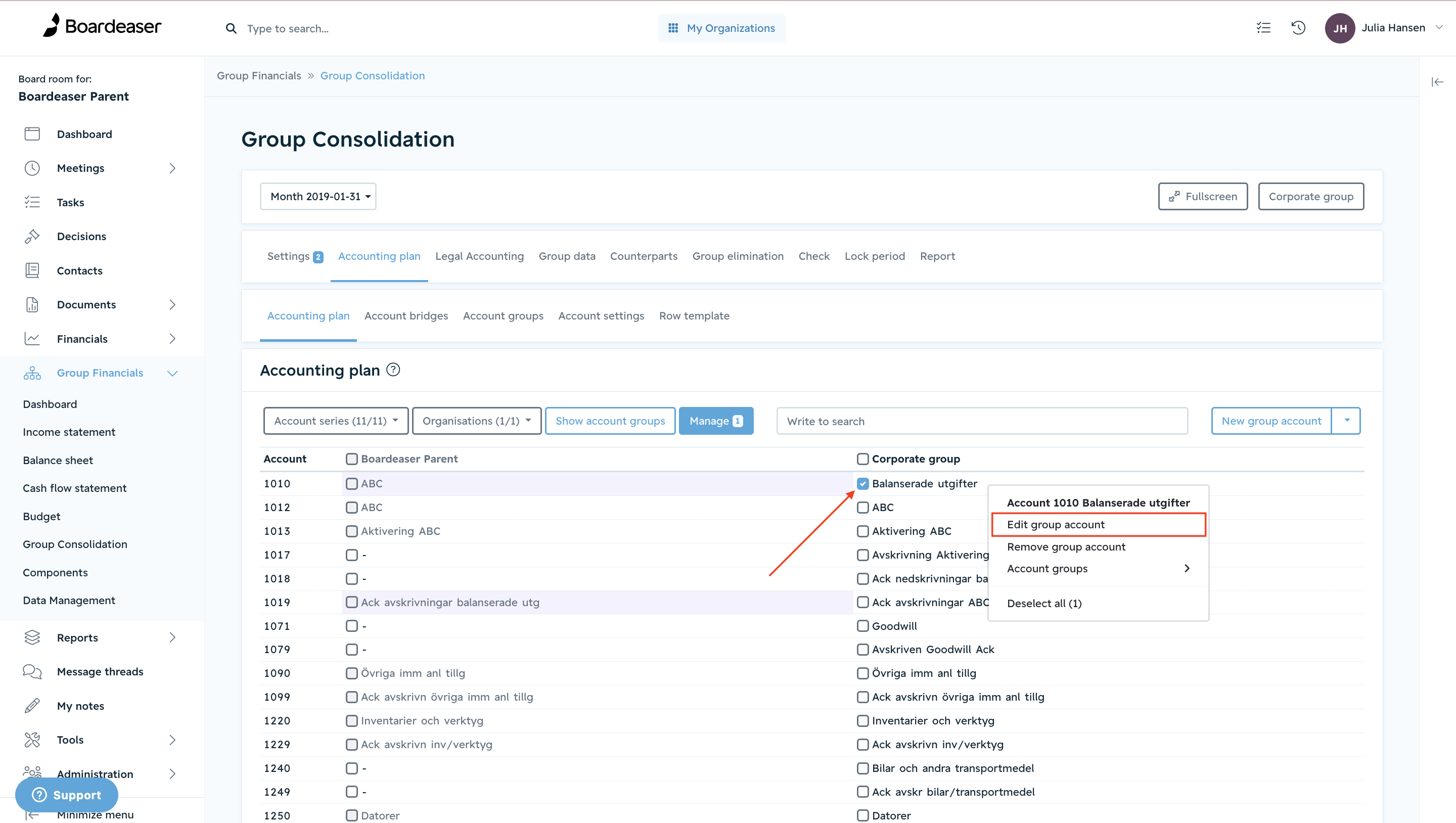Click account number 1019
Screen dimensions: 1456x823
(277, 603)
